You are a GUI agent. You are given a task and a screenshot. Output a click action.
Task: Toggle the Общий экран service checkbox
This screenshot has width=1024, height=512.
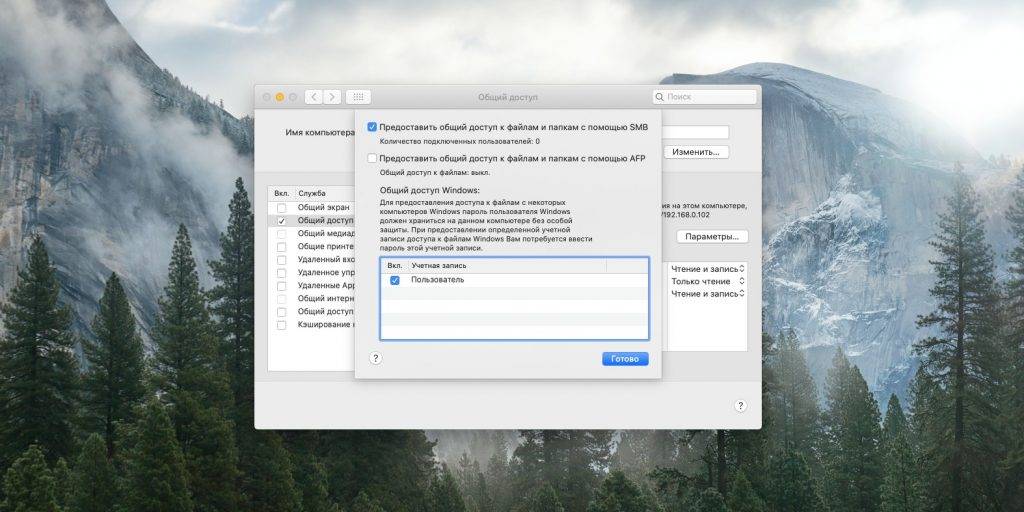[x=282, y=208]
